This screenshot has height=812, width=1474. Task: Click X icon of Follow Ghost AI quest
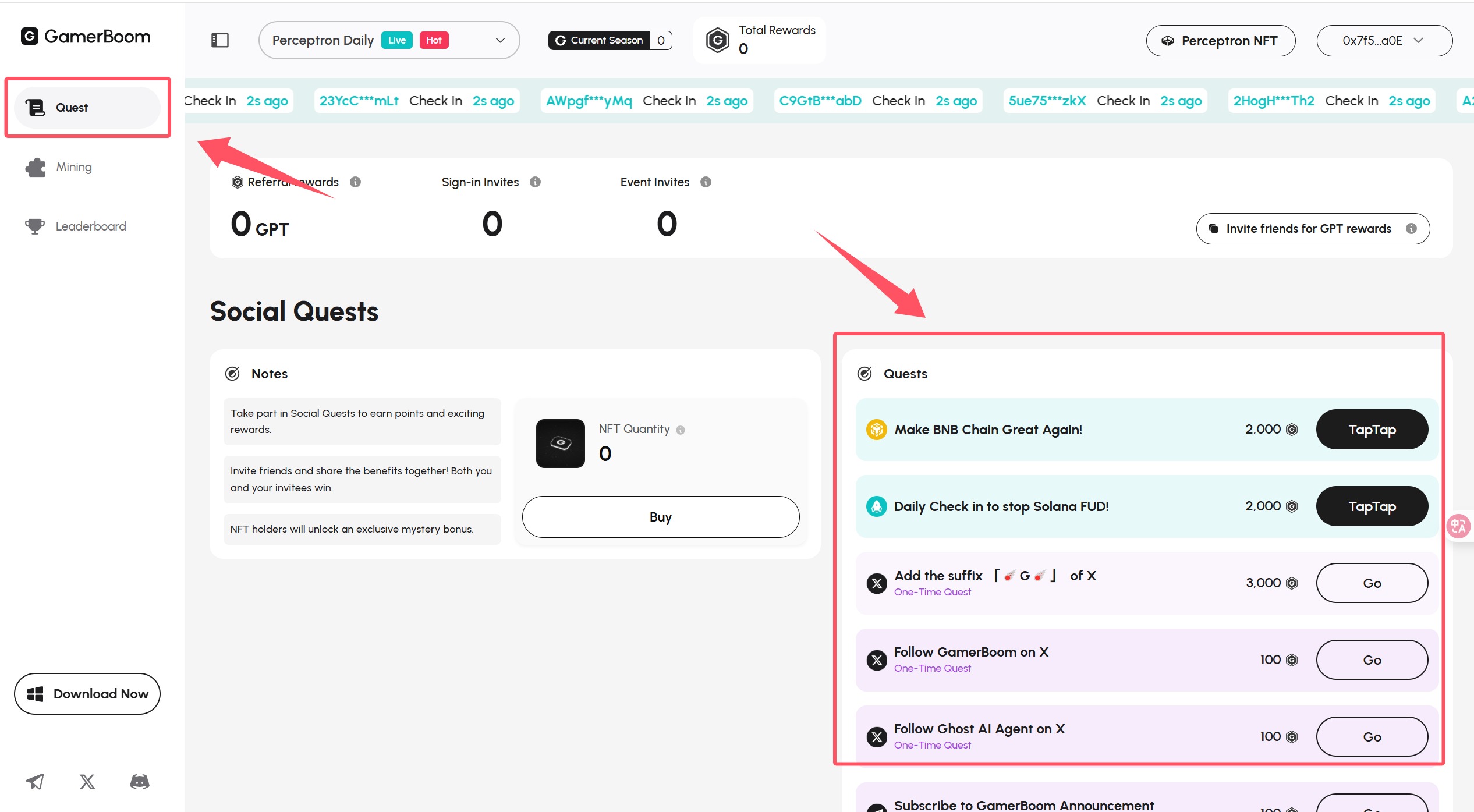click(876, 737)
